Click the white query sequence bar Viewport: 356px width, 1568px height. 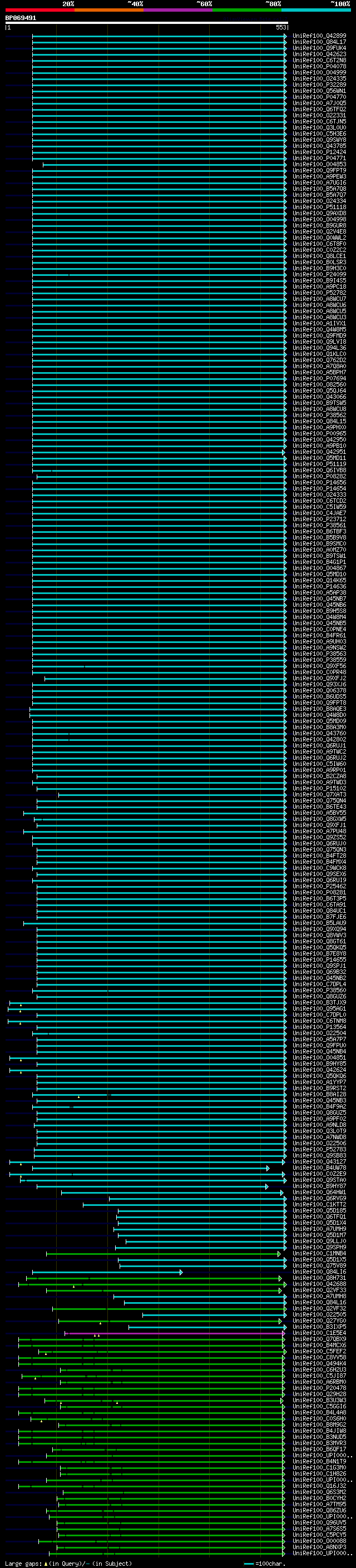tap(147, 22)
